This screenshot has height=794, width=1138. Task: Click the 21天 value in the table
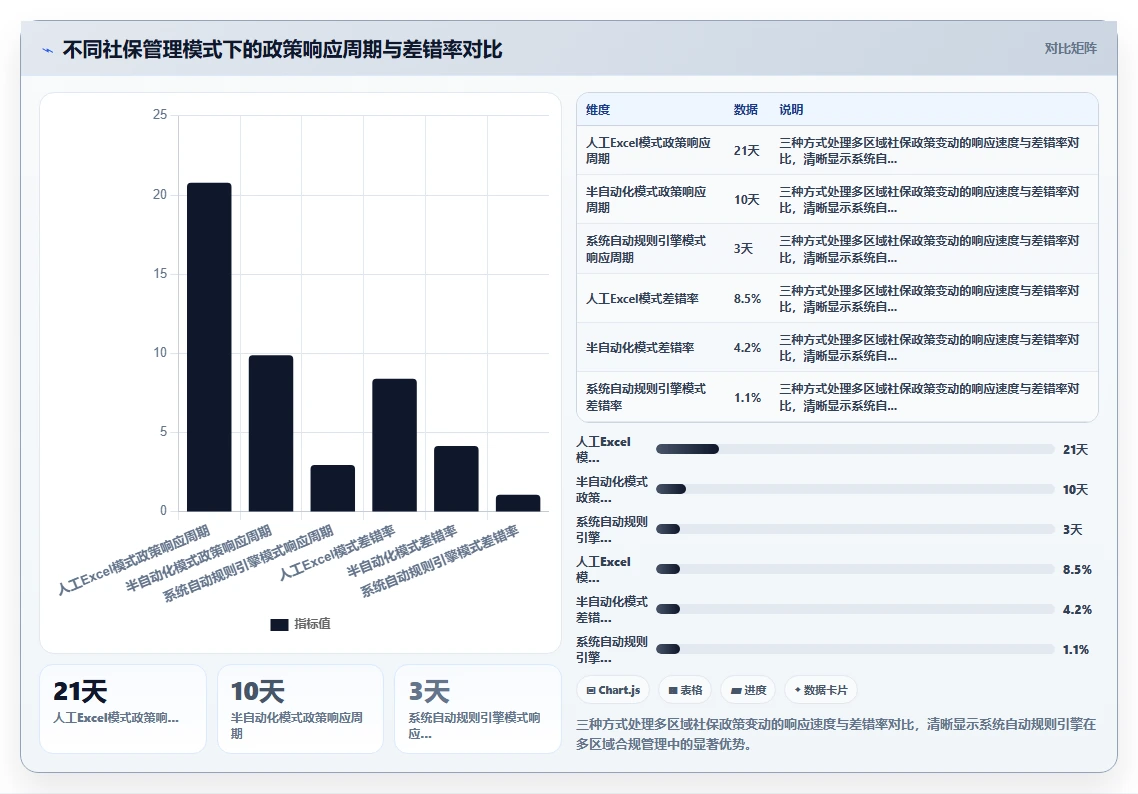click(x=746, y=150)
